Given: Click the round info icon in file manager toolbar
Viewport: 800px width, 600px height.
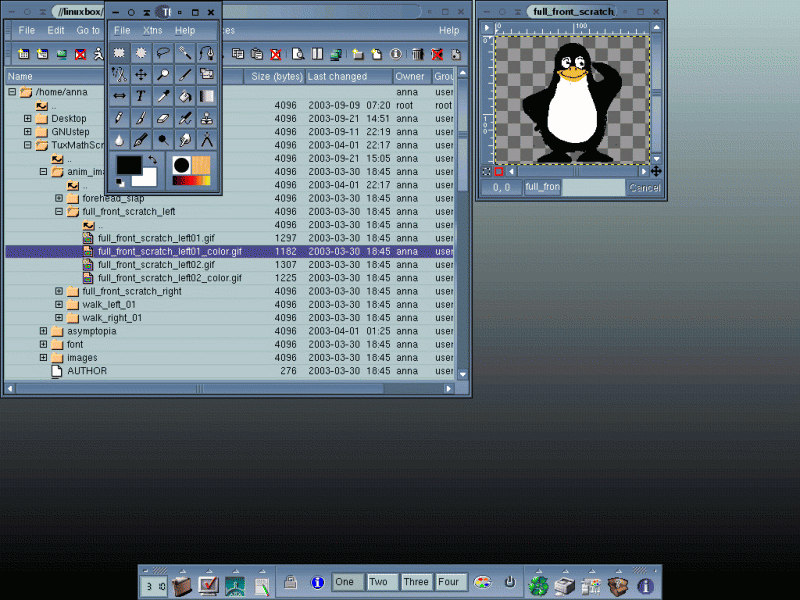Looking at the screenshot, I should click(x=396, y=54).
